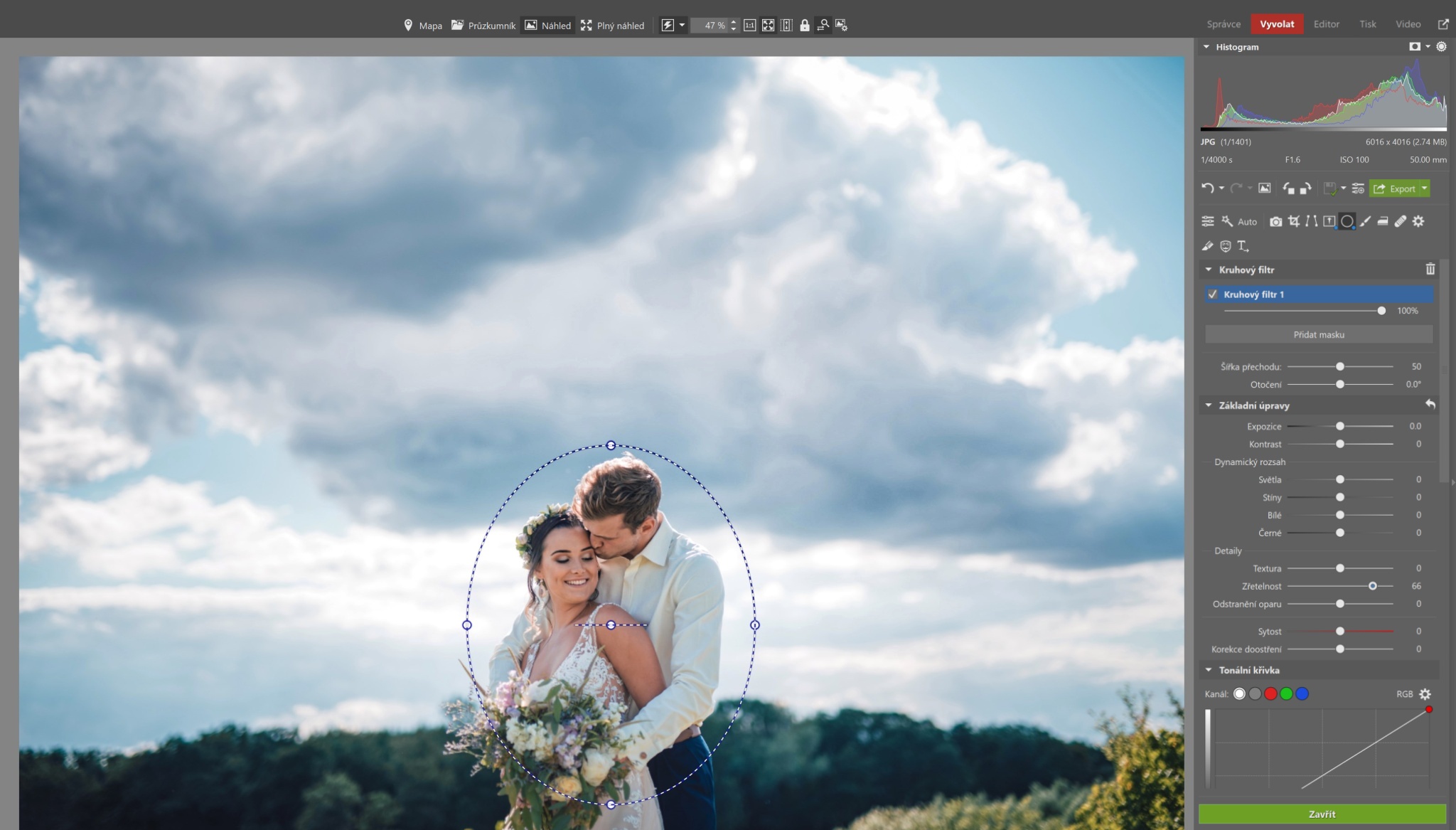Reset Základní úpravy with the revert arrow
This screenshot has width=1456, height=830.
(x=1430, y=405)
